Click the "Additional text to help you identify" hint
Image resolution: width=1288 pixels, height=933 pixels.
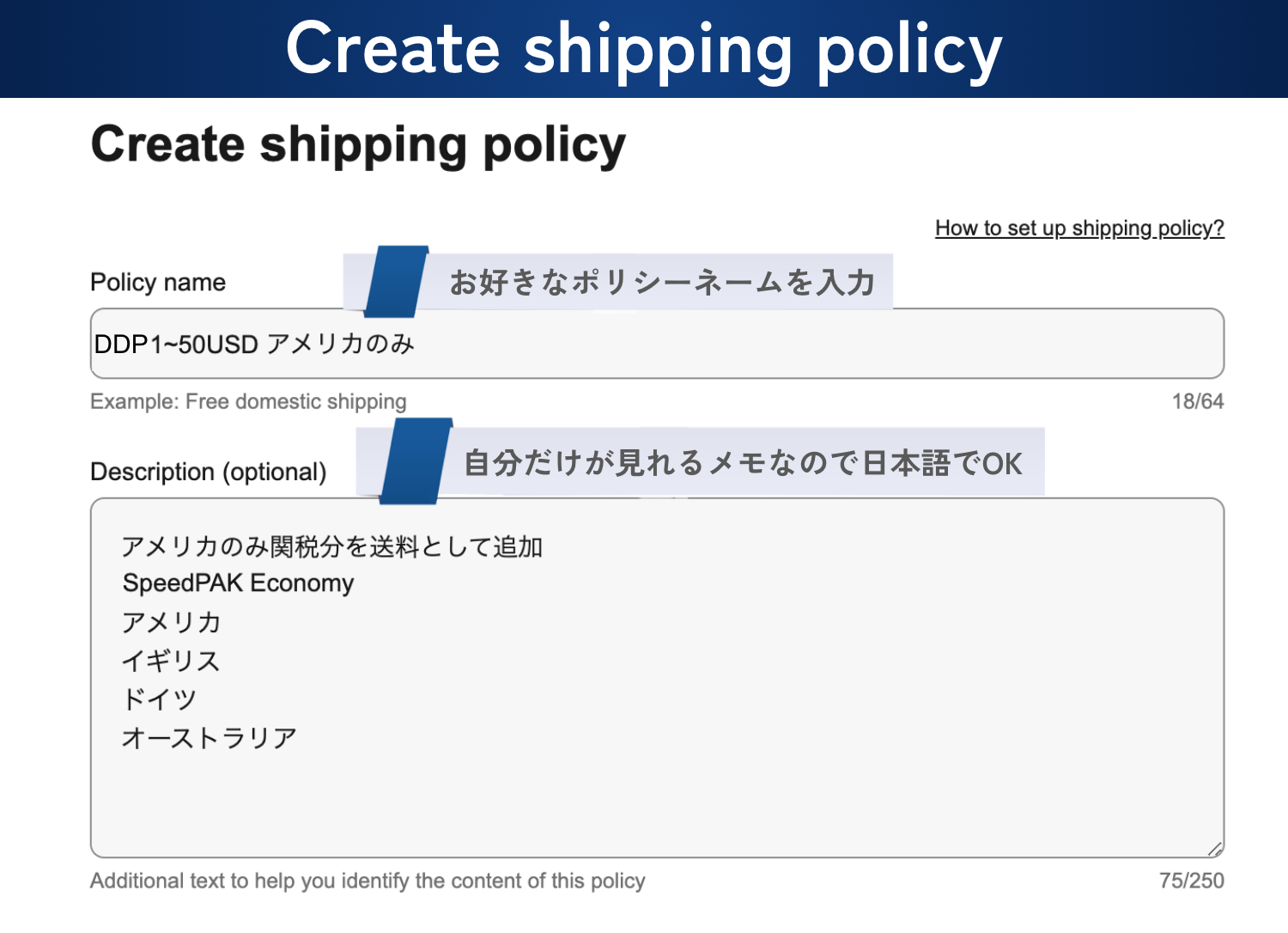(368, 881)
